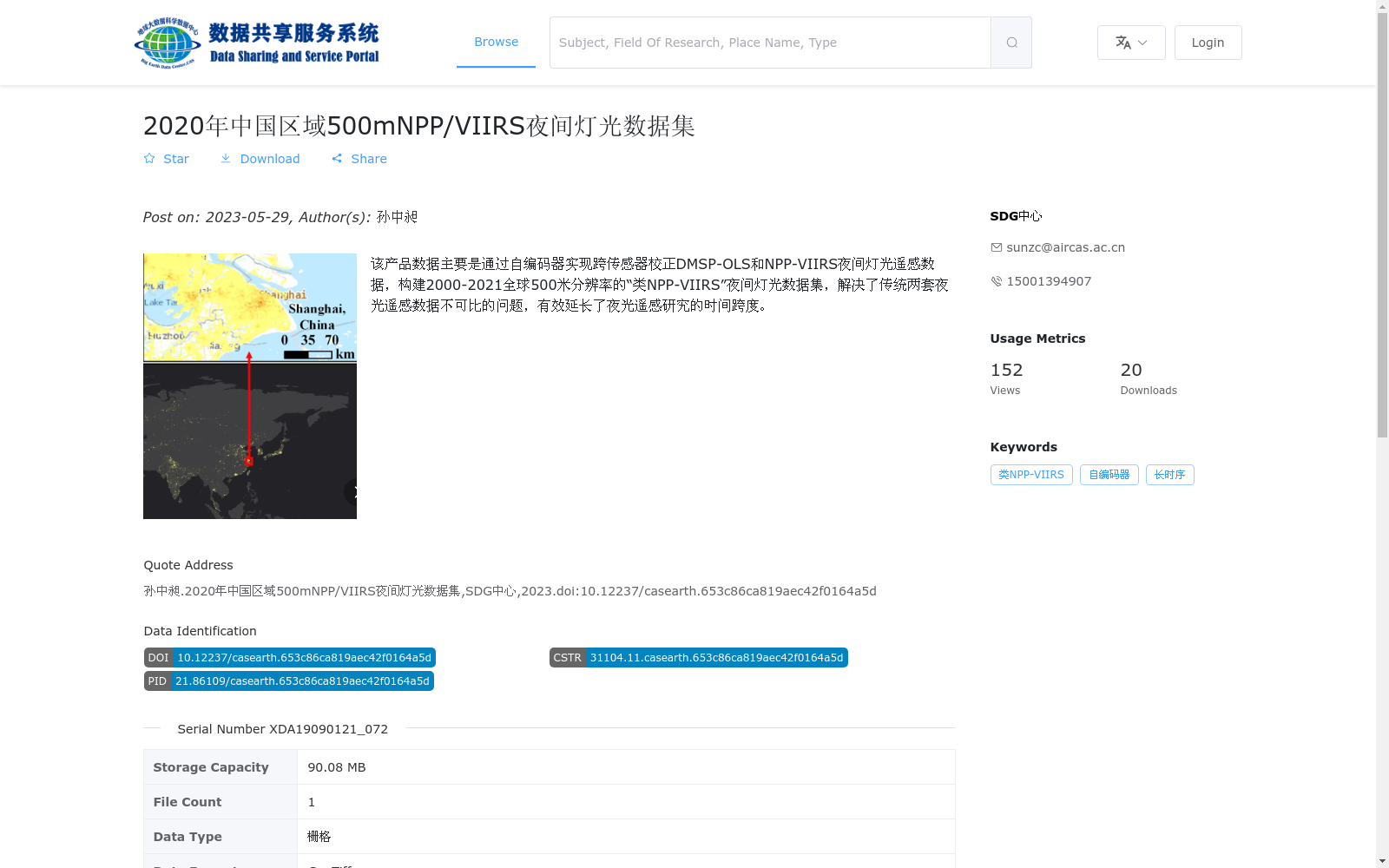Screen dimensions: 1389x868
Task: Click the magnifier search button
Action: pos(1011,43)
